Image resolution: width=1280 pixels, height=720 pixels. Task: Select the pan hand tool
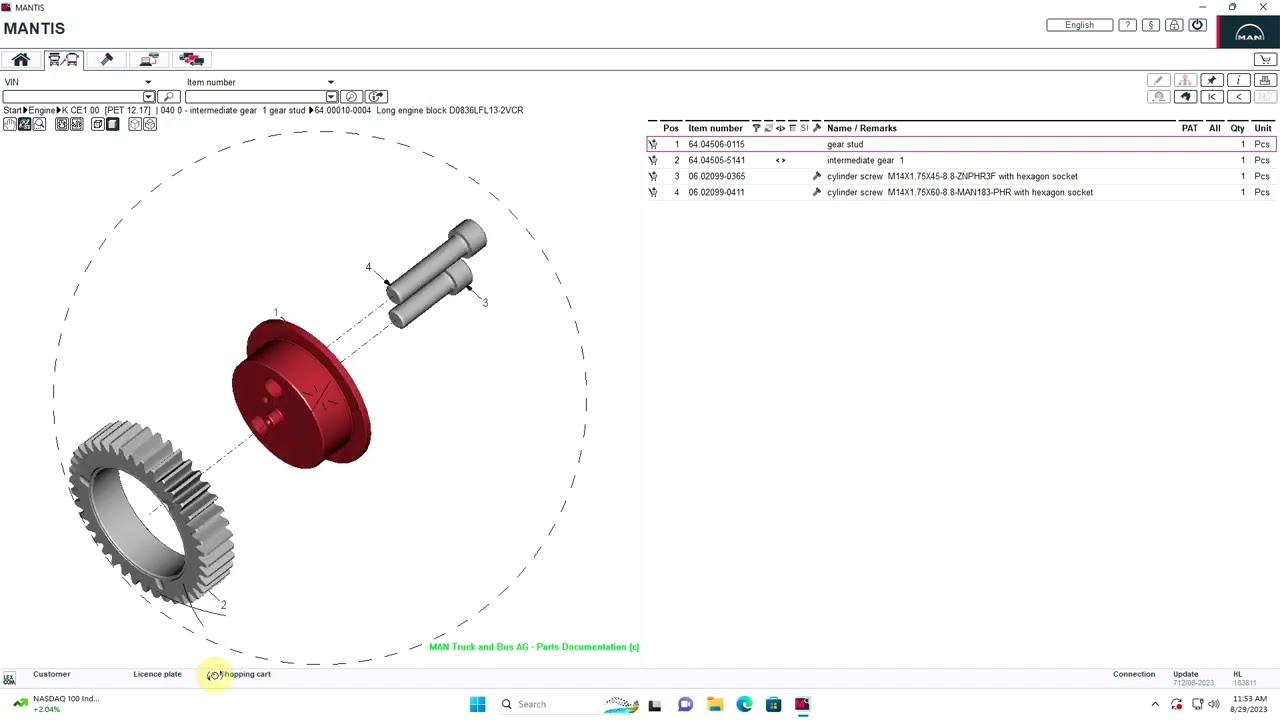pyautogui.click(x=10, y=124)
